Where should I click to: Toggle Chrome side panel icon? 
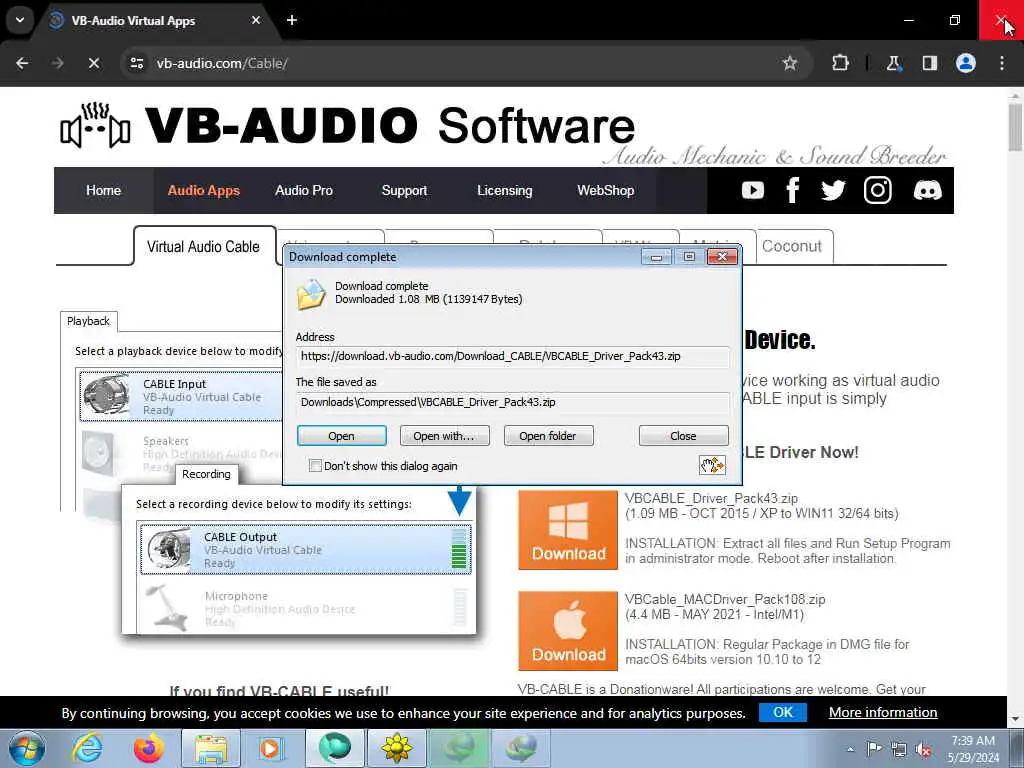coord(929,63)
